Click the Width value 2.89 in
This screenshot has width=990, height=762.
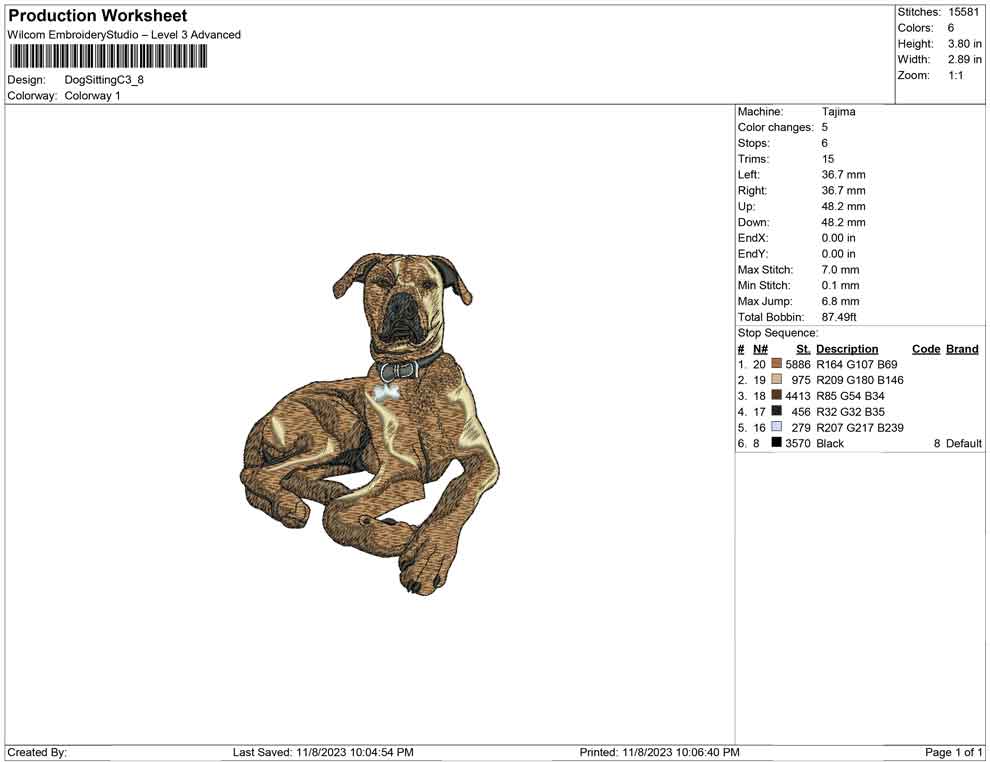(965, 59)
